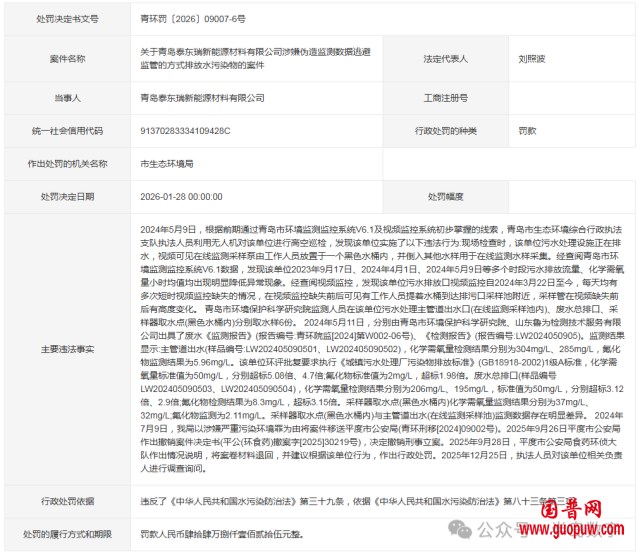This screenshot has height=555, width=640.
Task: Click the case name text about 青岛泰东瑞新能源材料有限公司涉嫌伪造监测数据
Action: [x=256, y=58]
